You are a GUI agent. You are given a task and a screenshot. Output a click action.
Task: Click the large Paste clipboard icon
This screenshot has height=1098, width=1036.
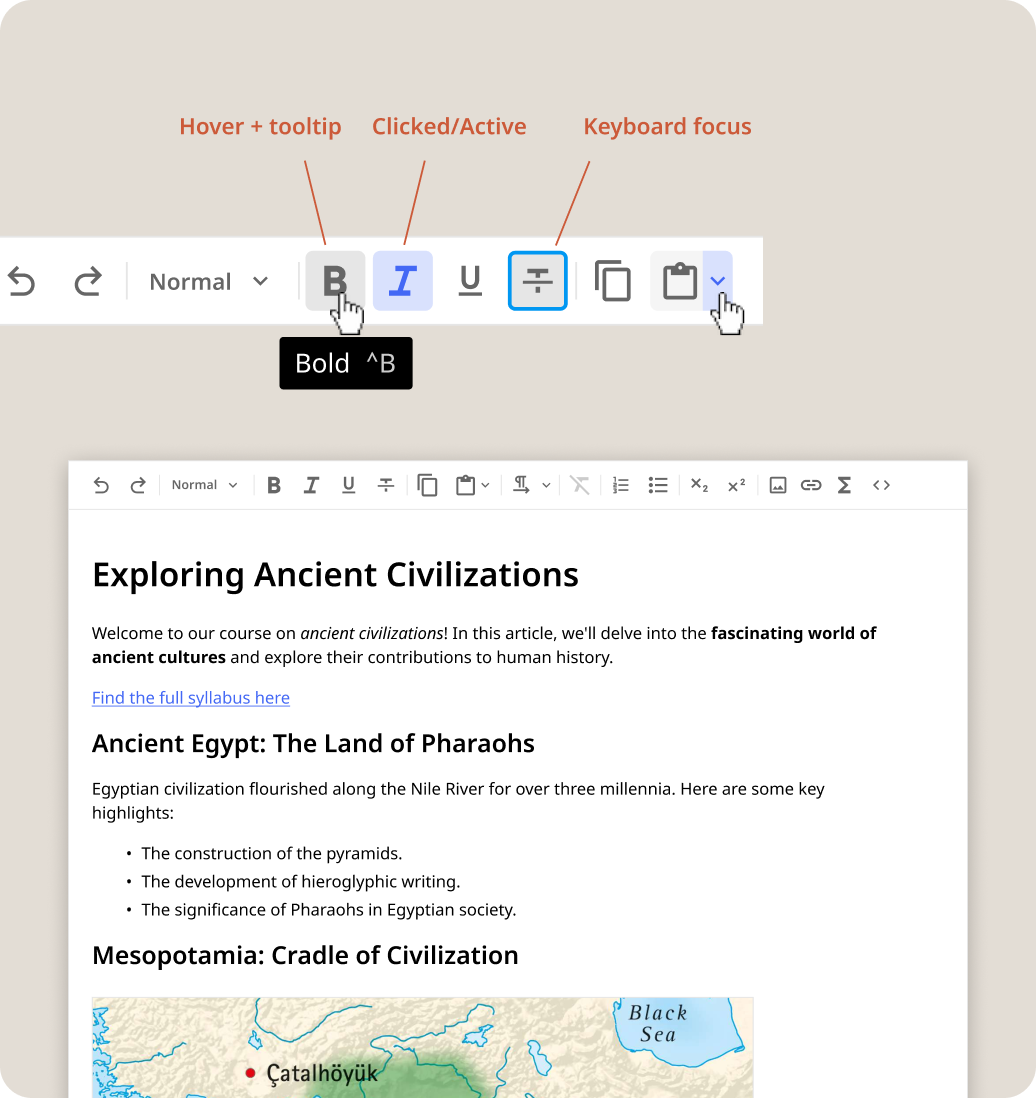click(678, 281)
